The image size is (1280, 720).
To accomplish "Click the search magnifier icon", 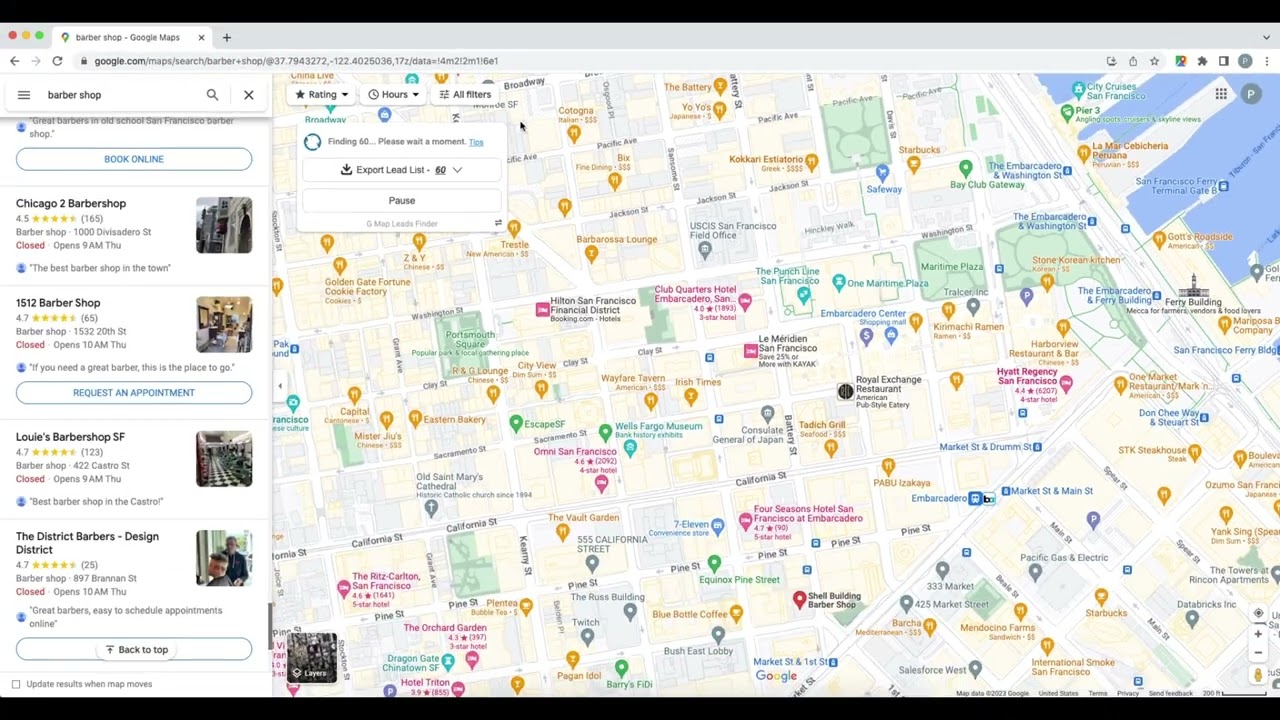I will [x=212, y=95].
